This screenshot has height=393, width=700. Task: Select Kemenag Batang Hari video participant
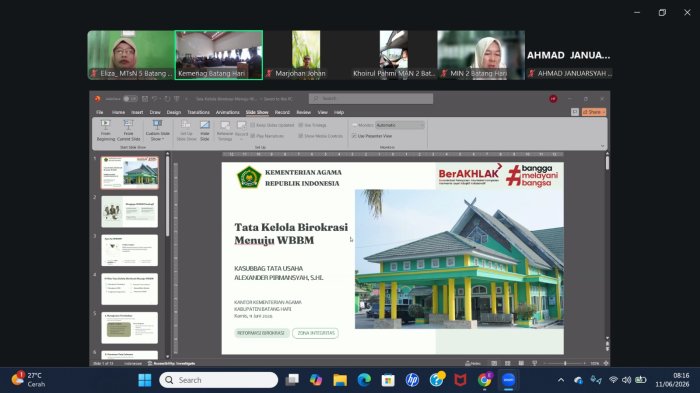(219, 55)
